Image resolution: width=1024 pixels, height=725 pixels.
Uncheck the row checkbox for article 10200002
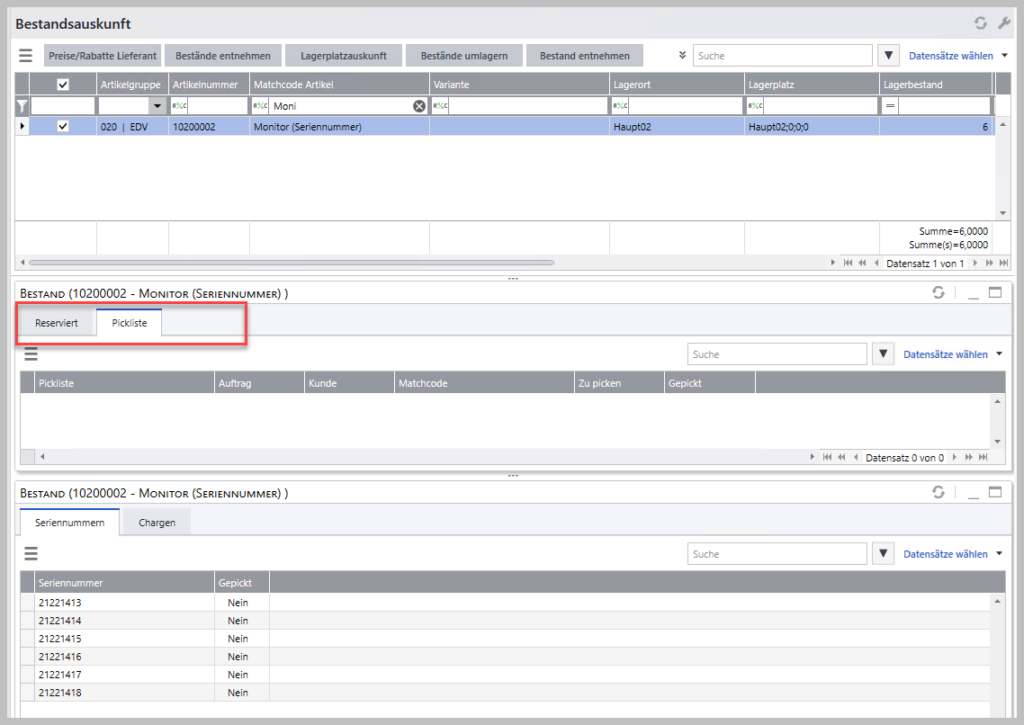[63, 127]
